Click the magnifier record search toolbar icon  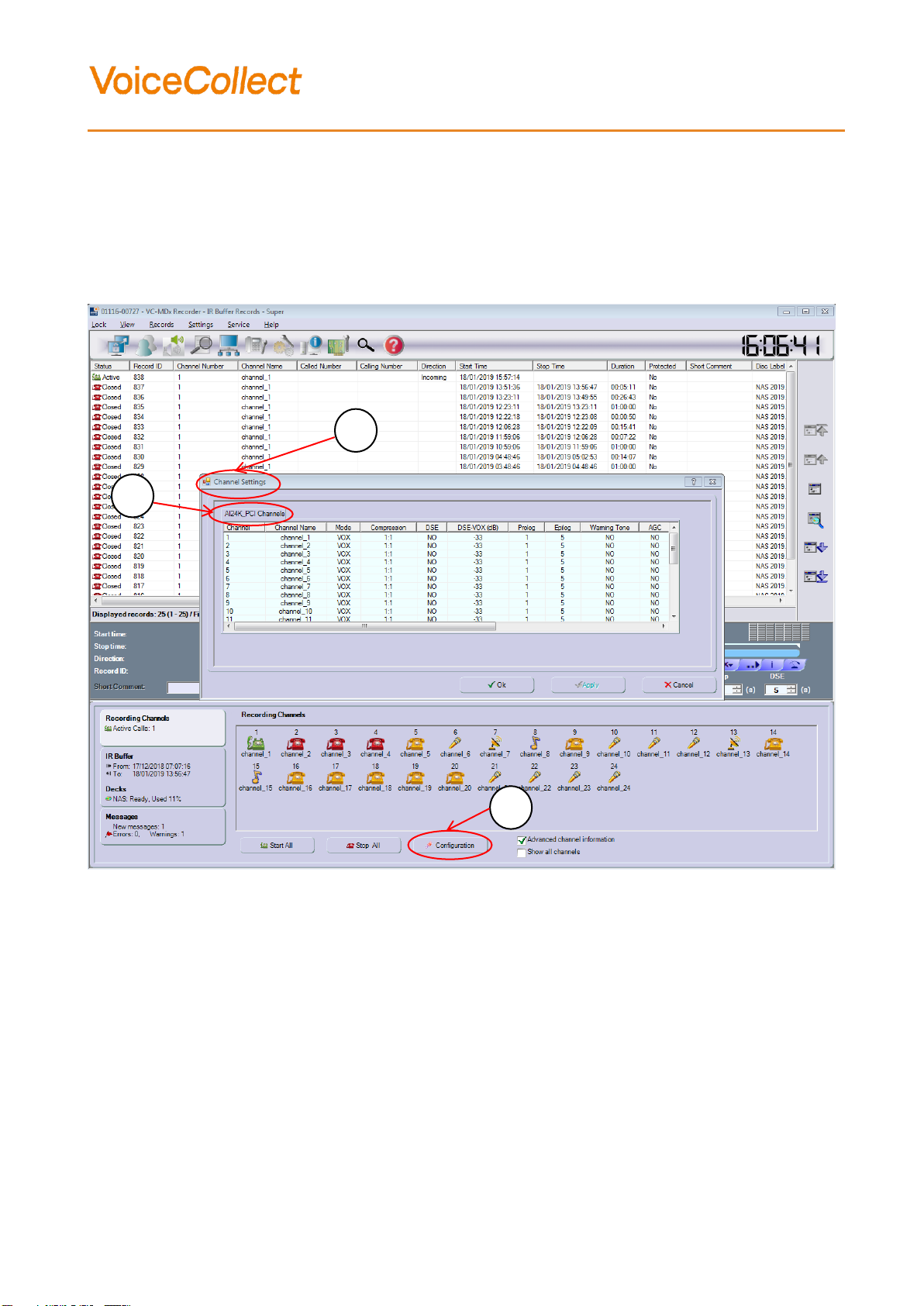click(x=202, y=345)
